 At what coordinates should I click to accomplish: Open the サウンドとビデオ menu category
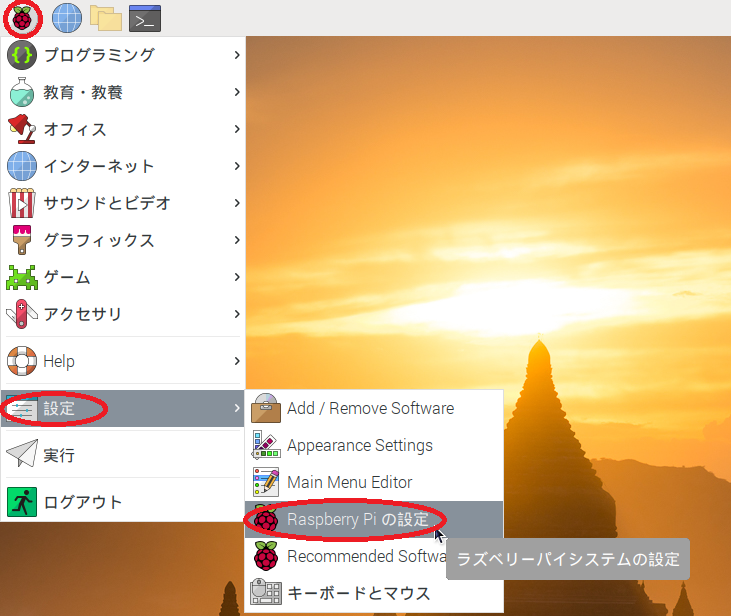[x=106, y=203]
